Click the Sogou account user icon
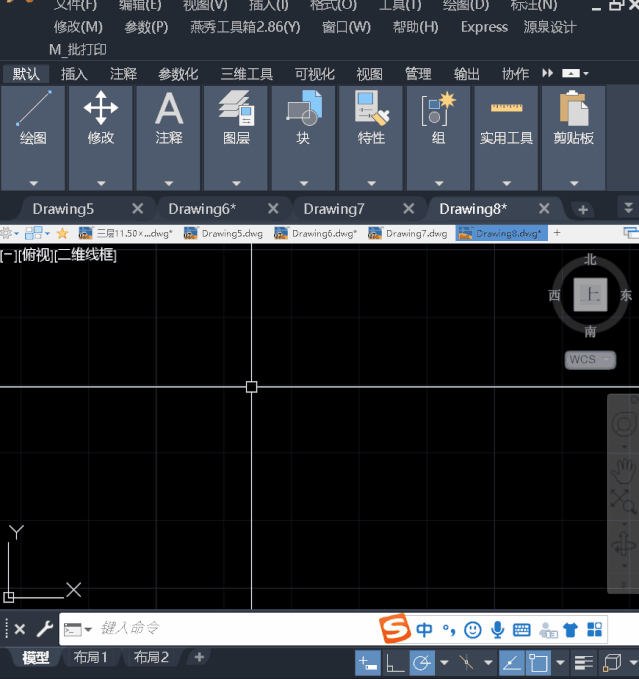The height and width of the screenshot is (679, 639). click(x=548, y=630)
